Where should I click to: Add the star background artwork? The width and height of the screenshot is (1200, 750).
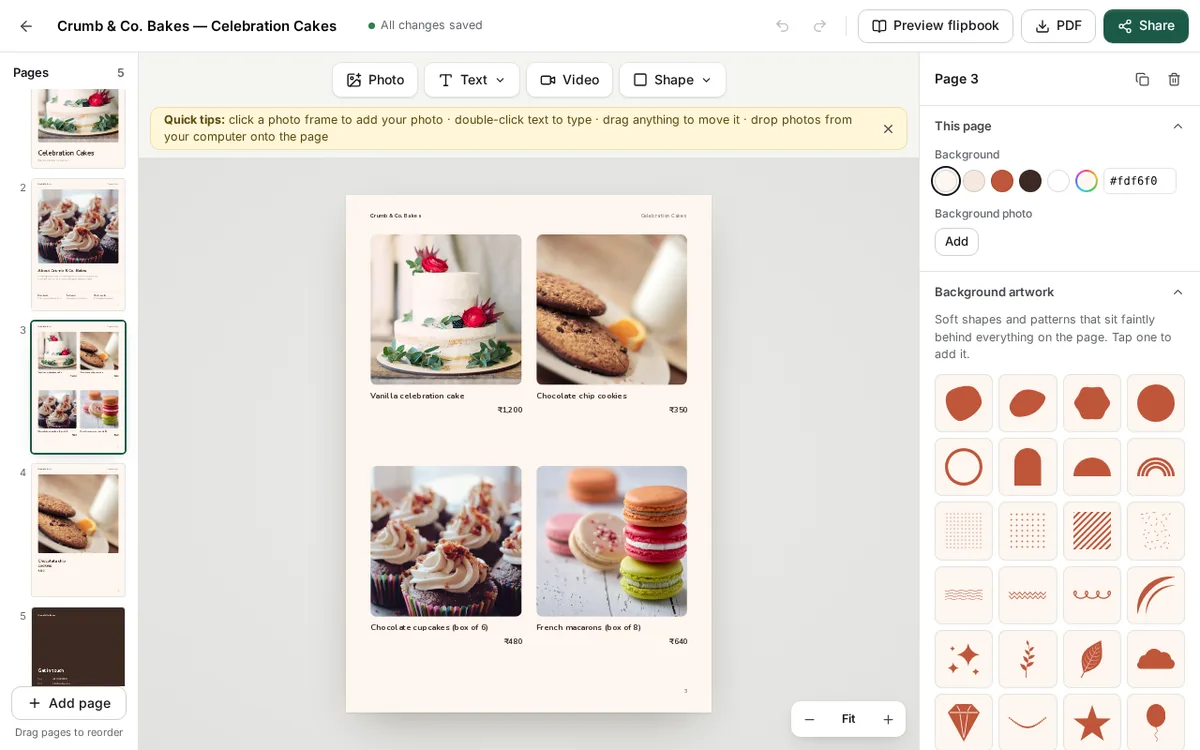tap(1092, 722)
